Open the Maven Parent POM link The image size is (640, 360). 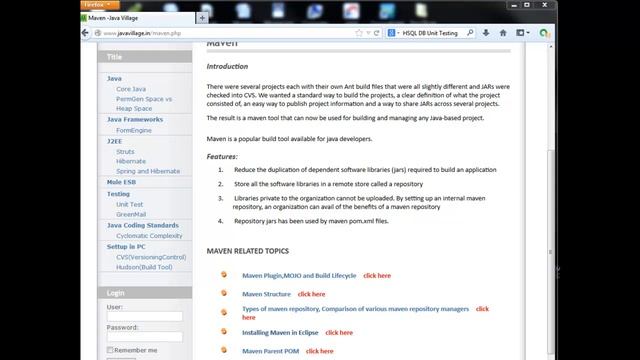point(271,351)
